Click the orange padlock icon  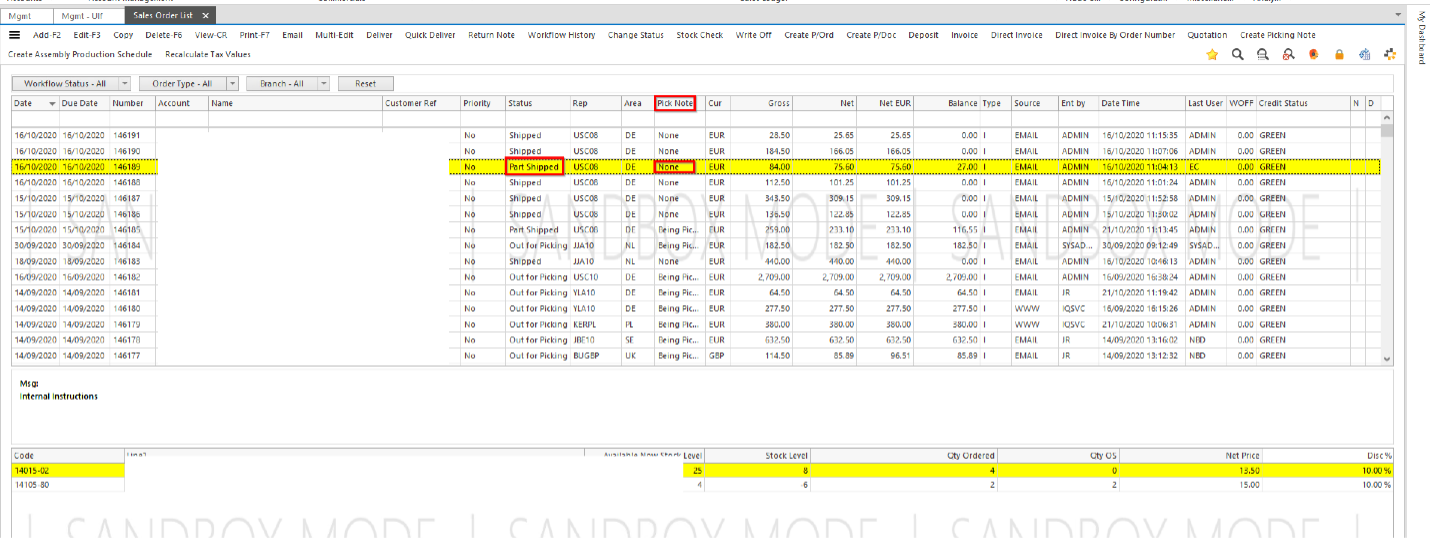coord(1339,55)
